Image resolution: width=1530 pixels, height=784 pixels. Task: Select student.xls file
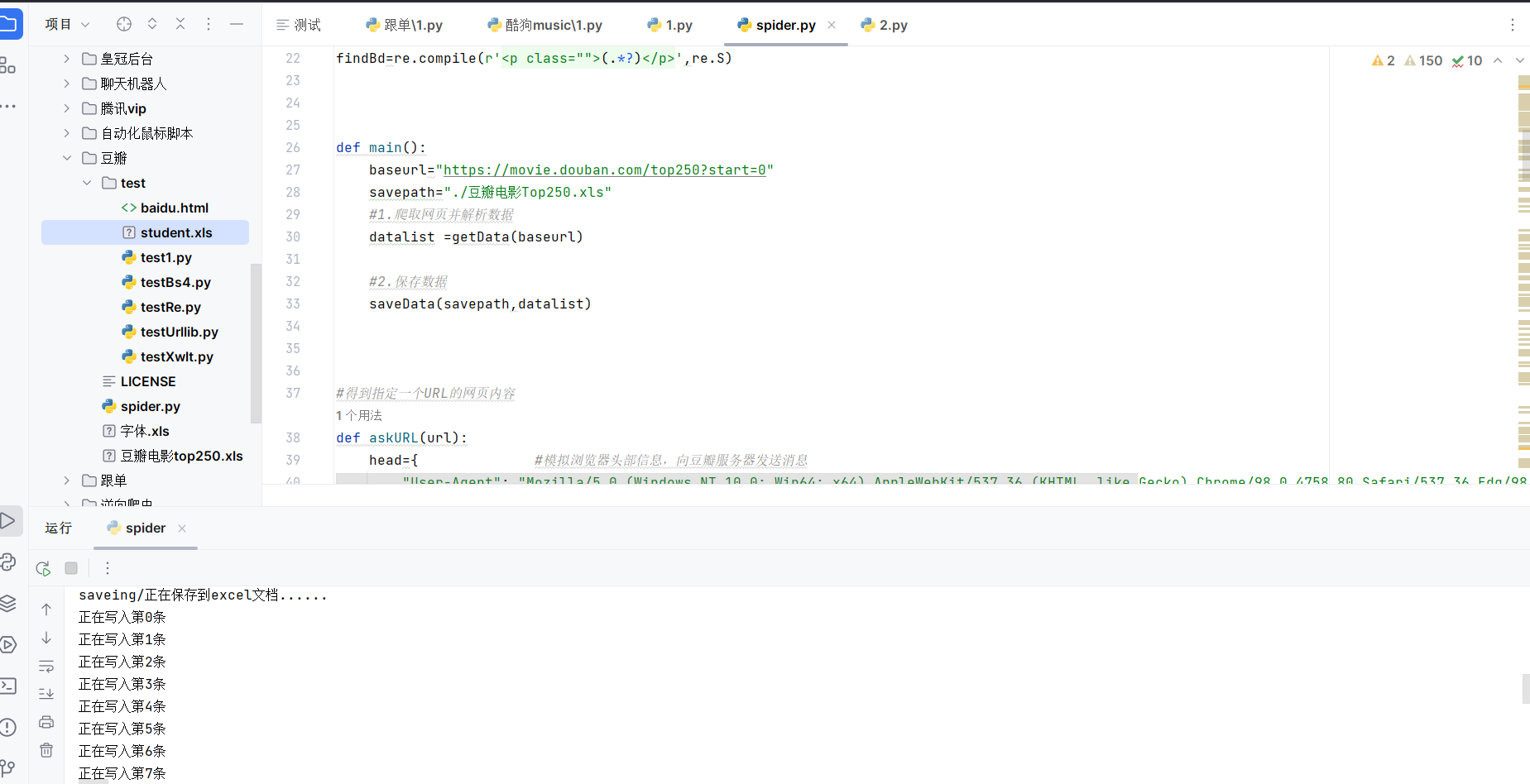click(x=145, y=232)
